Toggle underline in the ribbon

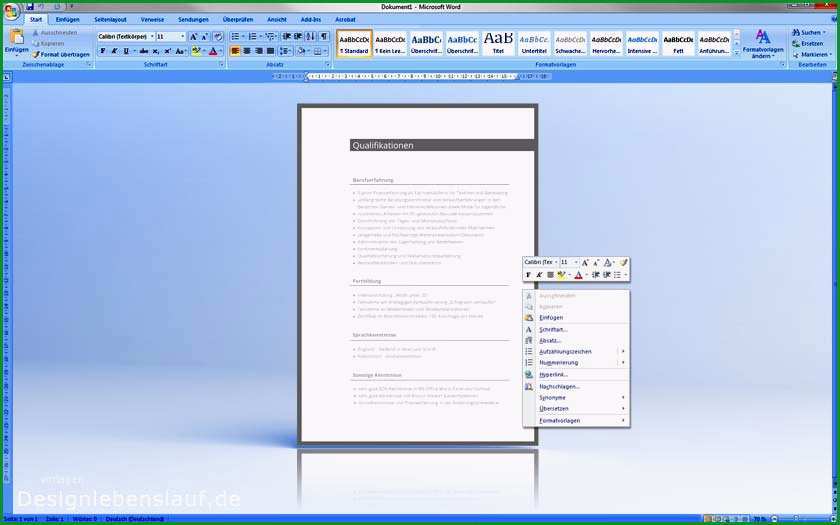point(126,51)
